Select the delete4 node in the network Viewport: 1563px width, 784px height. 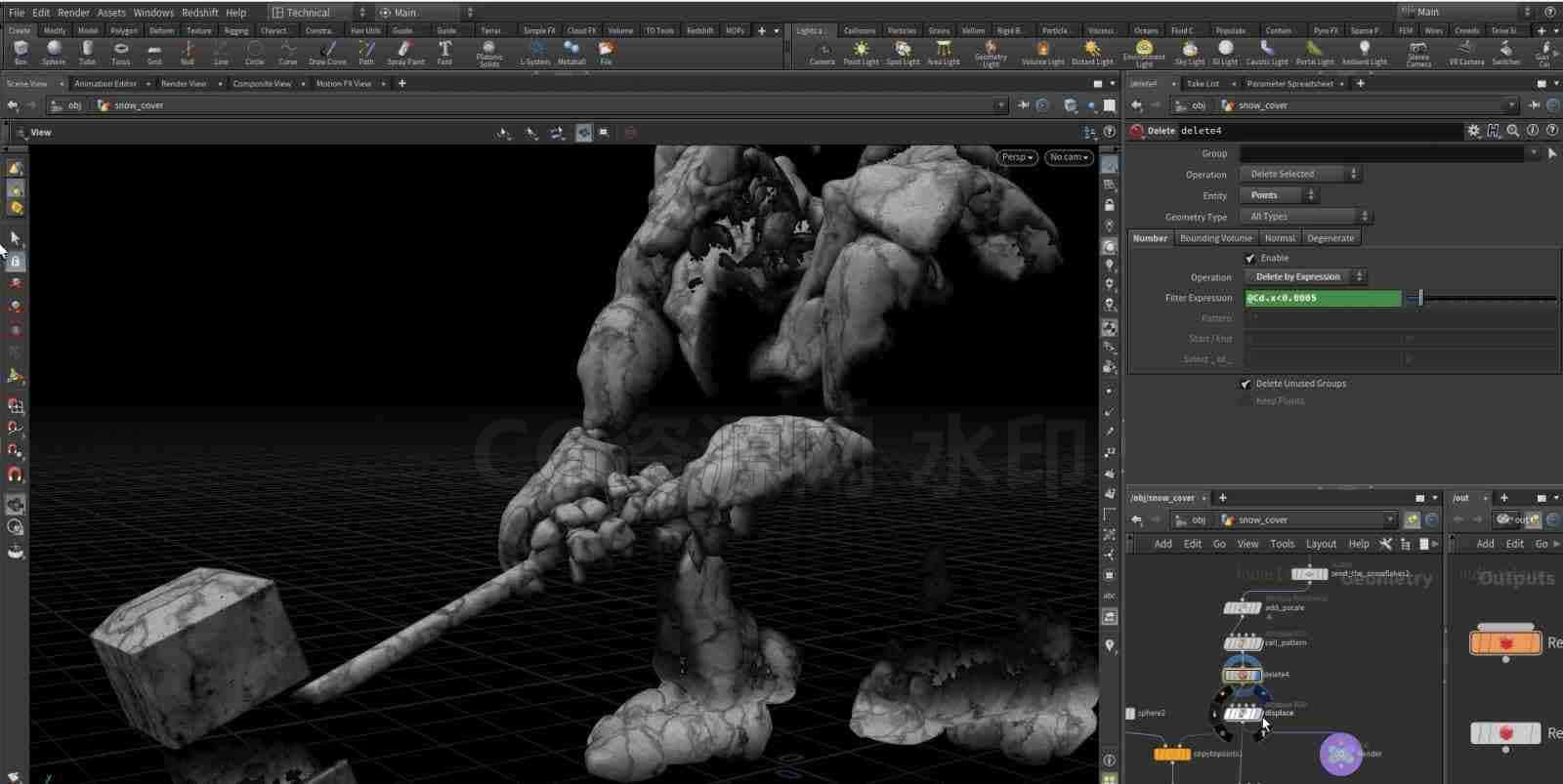tap(1243, 675)
